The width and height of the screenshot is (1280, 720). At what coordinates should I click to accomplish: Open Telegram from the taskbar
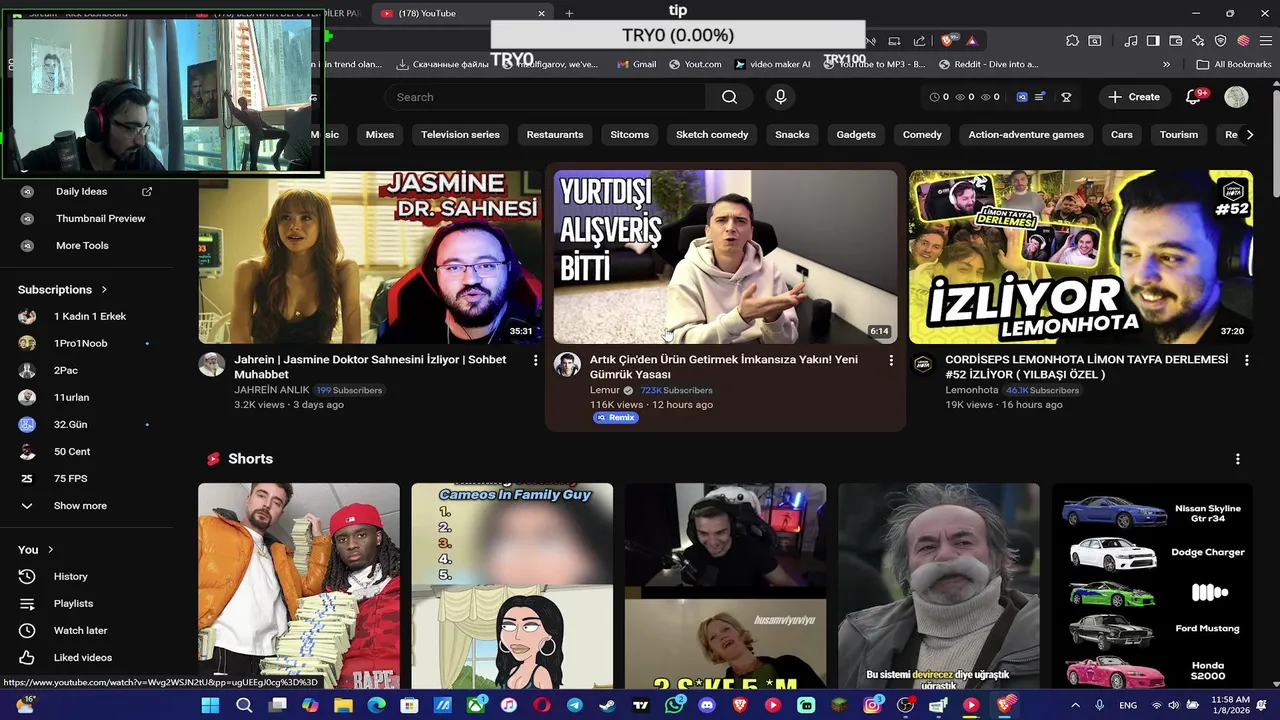575,705
